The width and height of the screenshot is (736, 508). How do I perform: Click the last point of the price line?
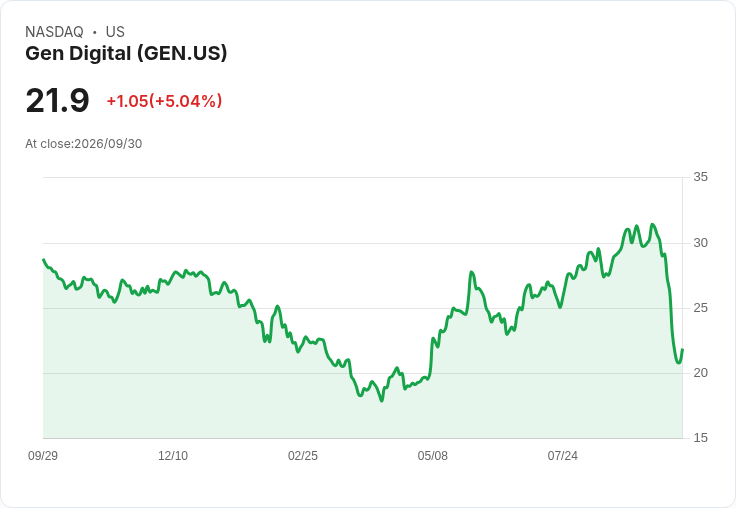coord(682,349)
